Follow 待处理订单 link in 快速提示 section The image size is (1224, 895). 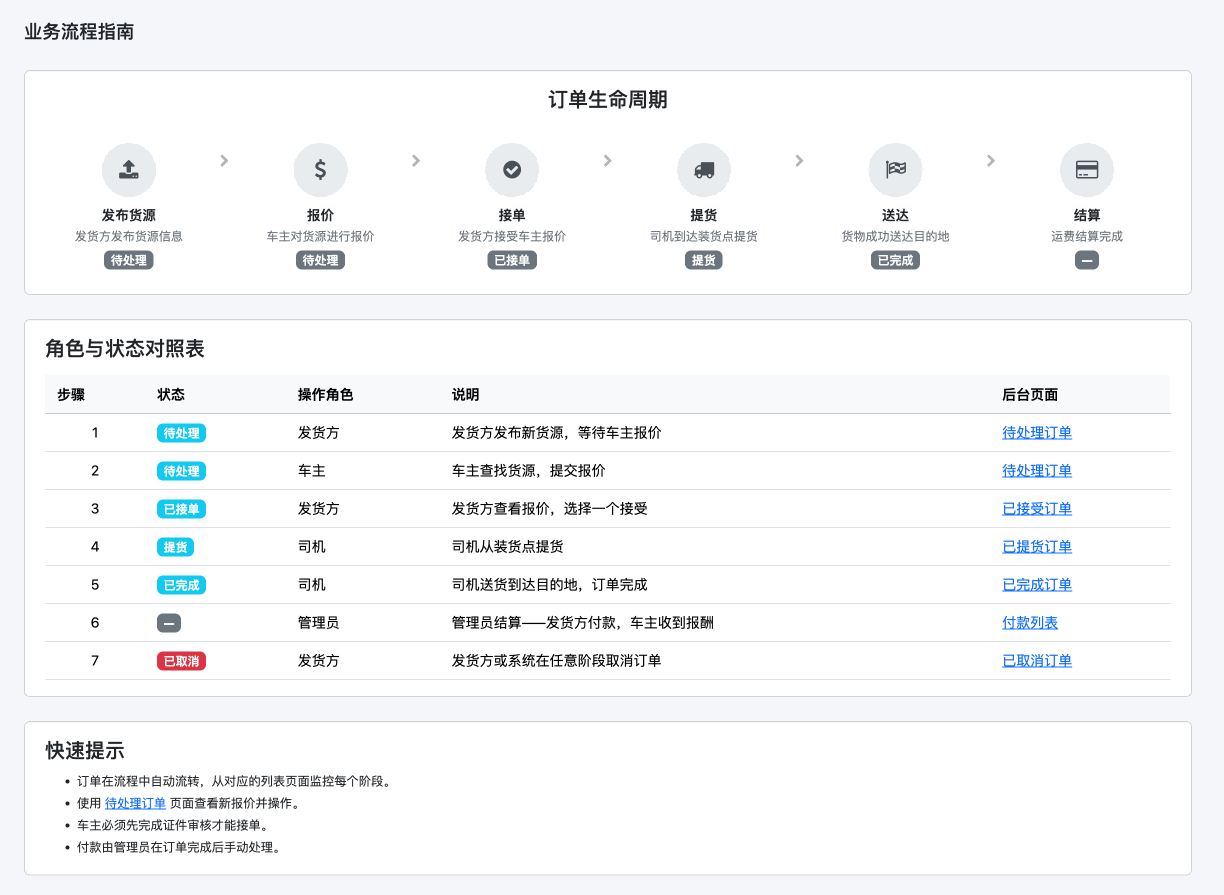click(x=135, y=803)
